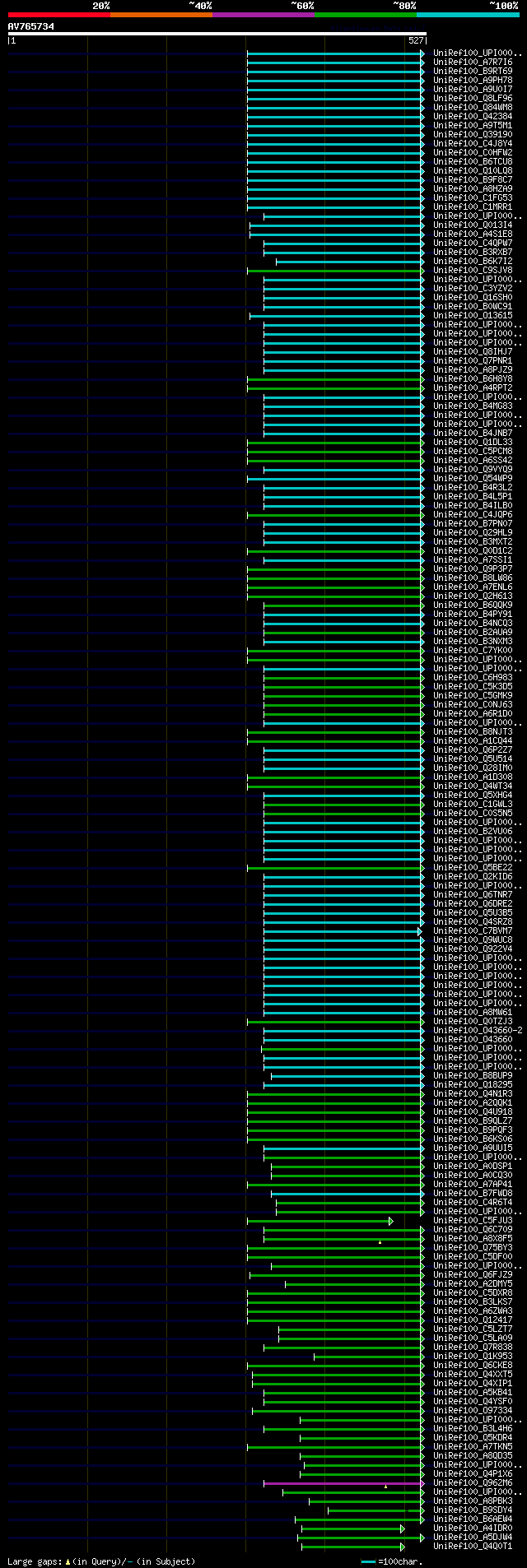Select the UniRef100_Q10LQ8 label

tap(473, 170)
